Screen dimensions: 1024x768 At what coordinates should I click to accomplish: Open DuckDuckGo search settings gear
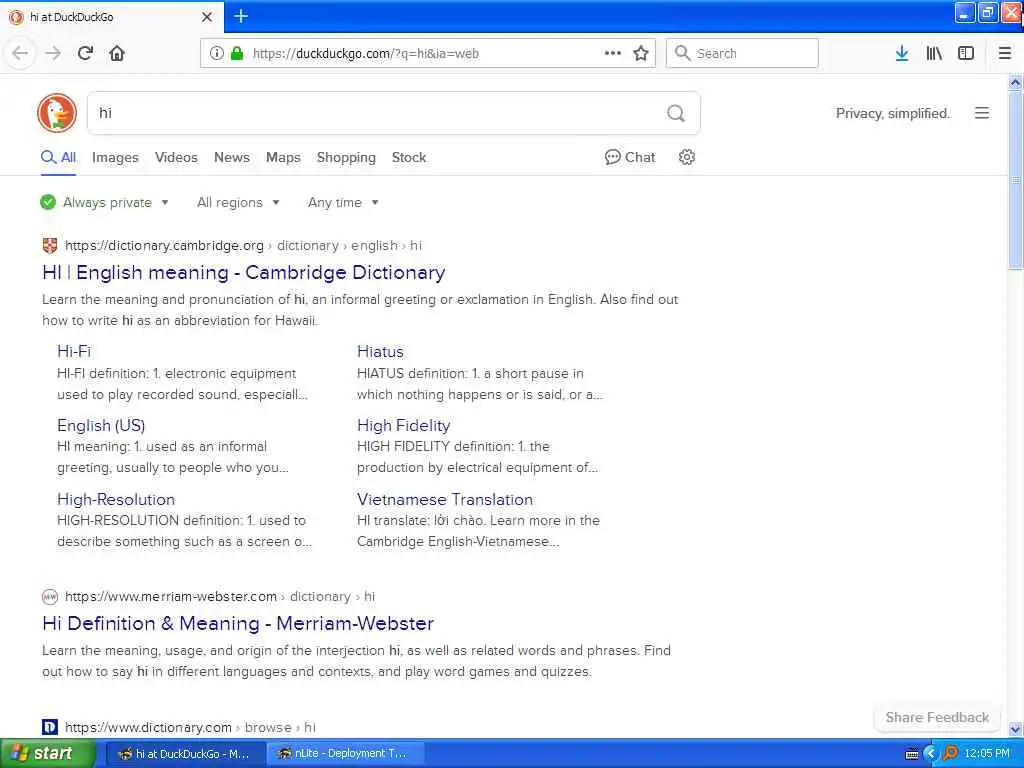[686, 157]
